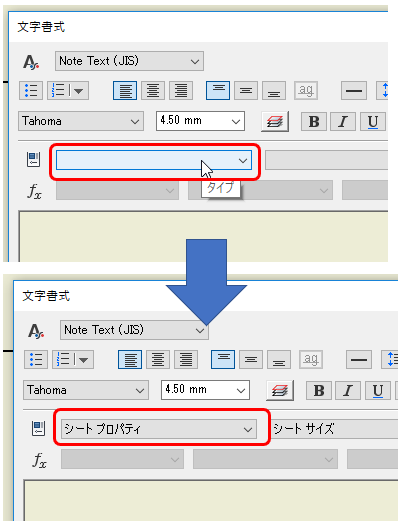
Task: Click into text editing area of upper dialog
Action: click(x=204, y=236)
